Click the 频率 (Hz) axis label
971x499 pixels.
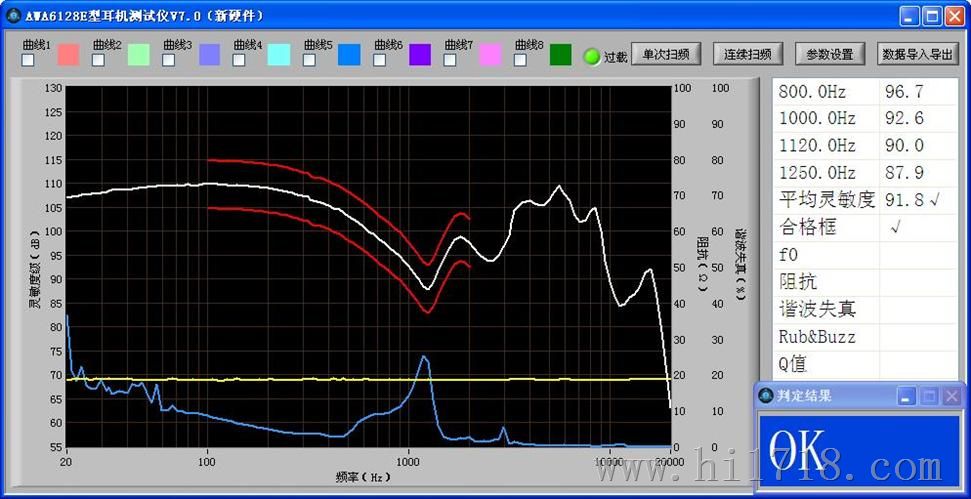click(x=363, y=477)
